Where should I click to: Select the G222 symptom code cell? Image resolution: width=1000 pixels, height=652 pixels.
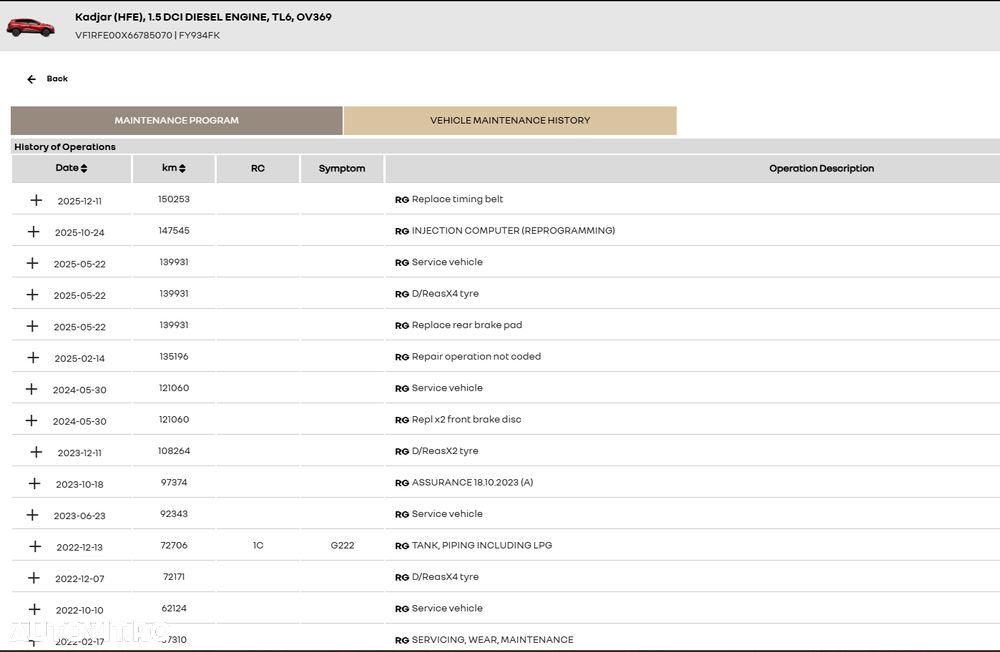pos(342,546)
